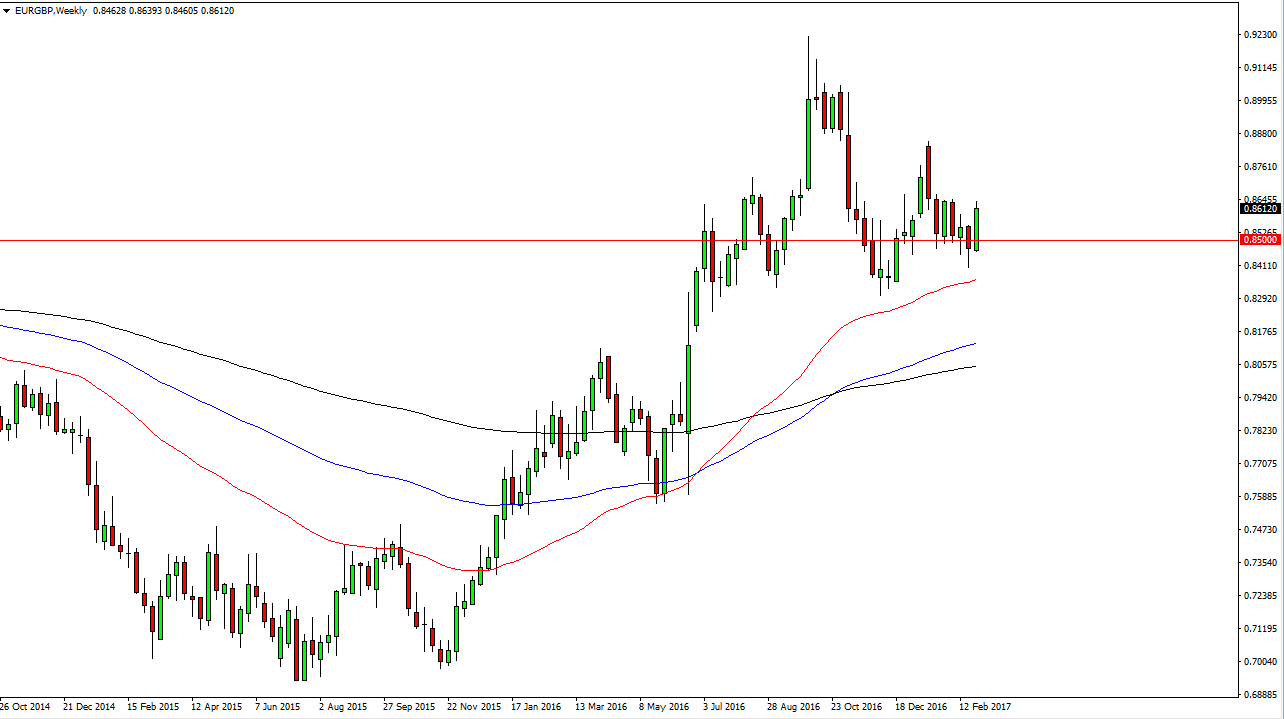Click the triangle arrow beside EURGBP,Weekly
This screenshot has width=1284, height=719.
point(7,9)
